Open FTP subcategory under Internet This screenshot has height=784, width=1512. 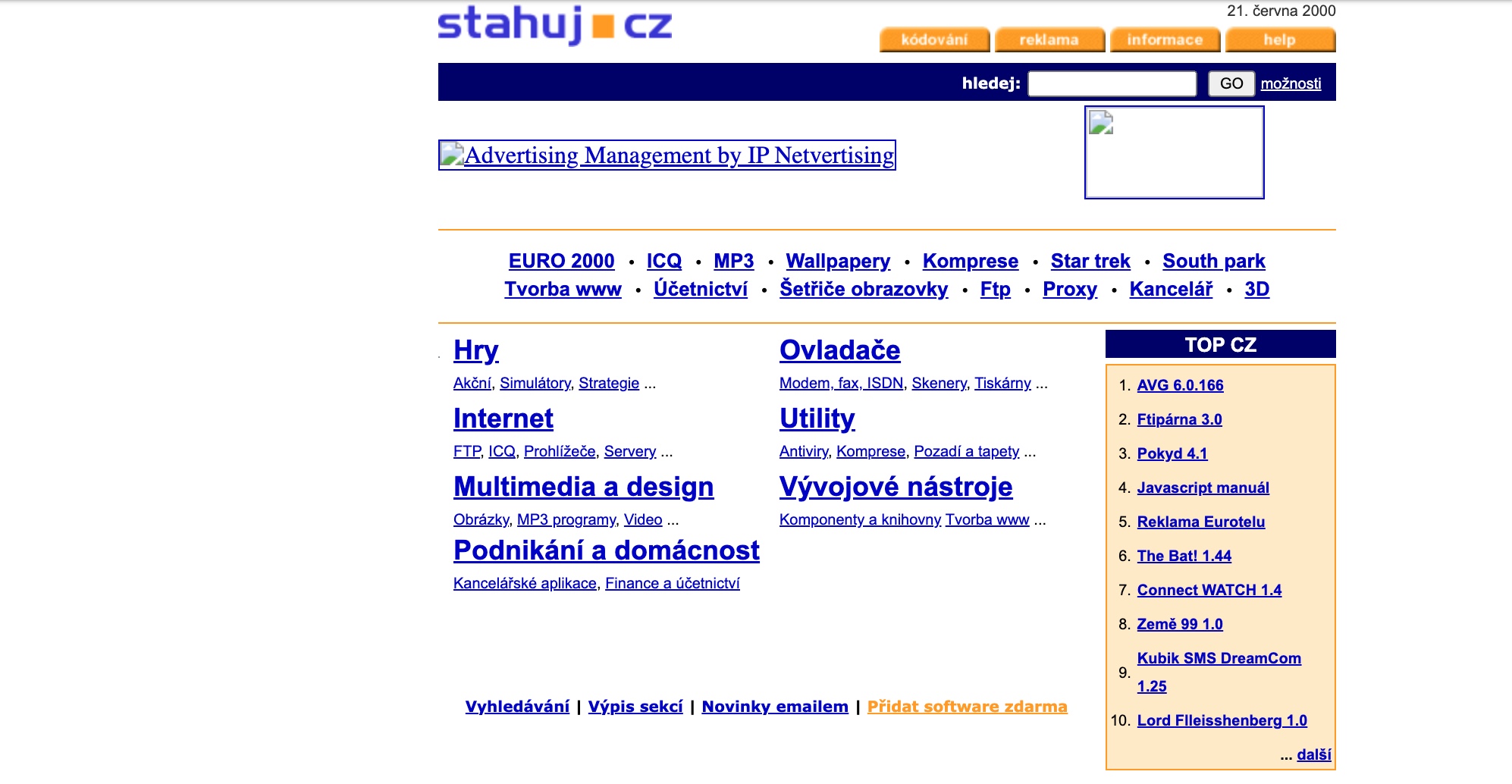pos(467,451)
